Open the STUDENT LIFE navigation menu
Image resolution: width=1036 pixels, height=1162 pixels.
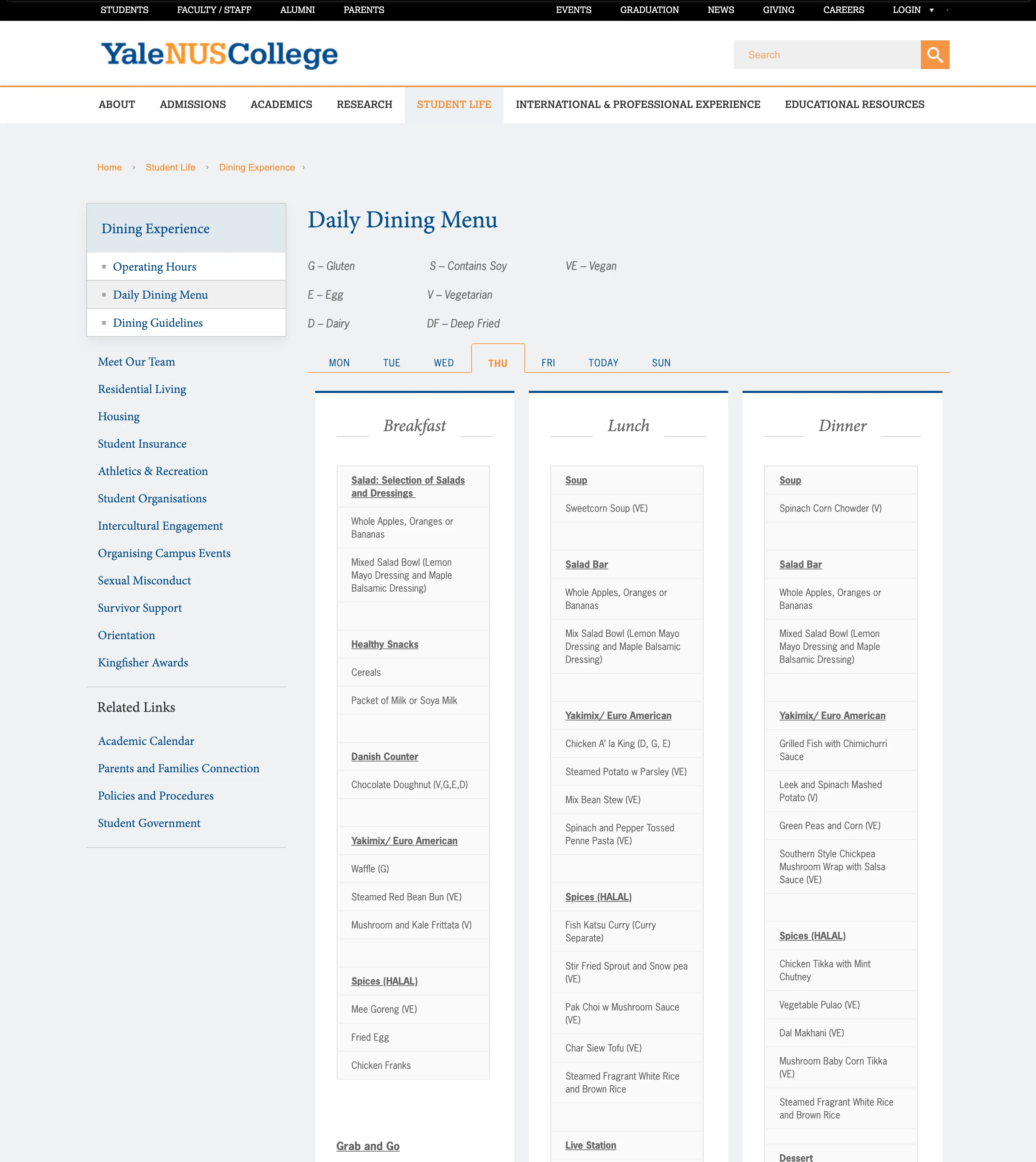454,105
